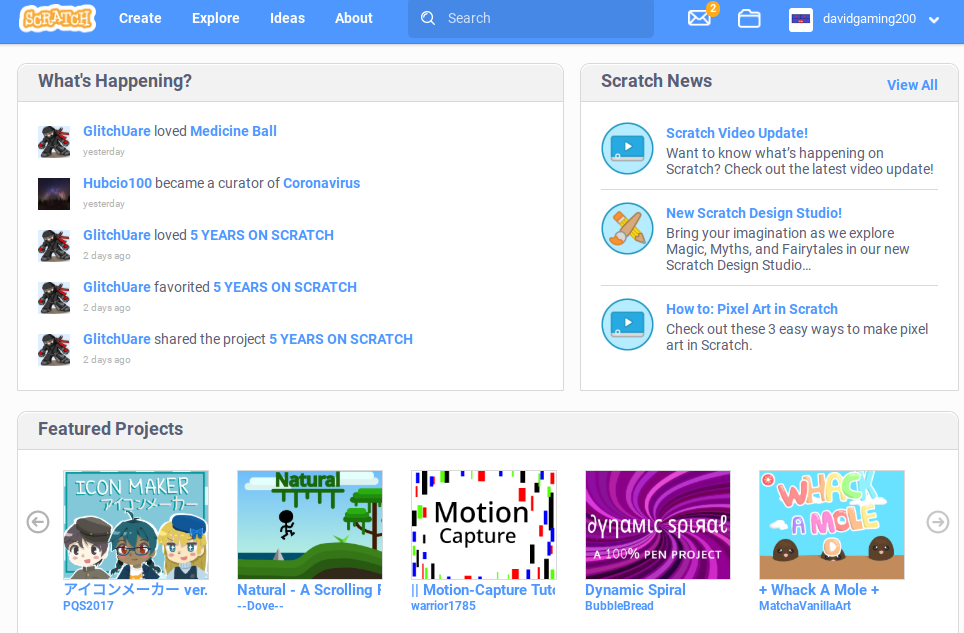Open BubbleBread author link
This screenshot has width=964, height=633.
pos(619,606)
